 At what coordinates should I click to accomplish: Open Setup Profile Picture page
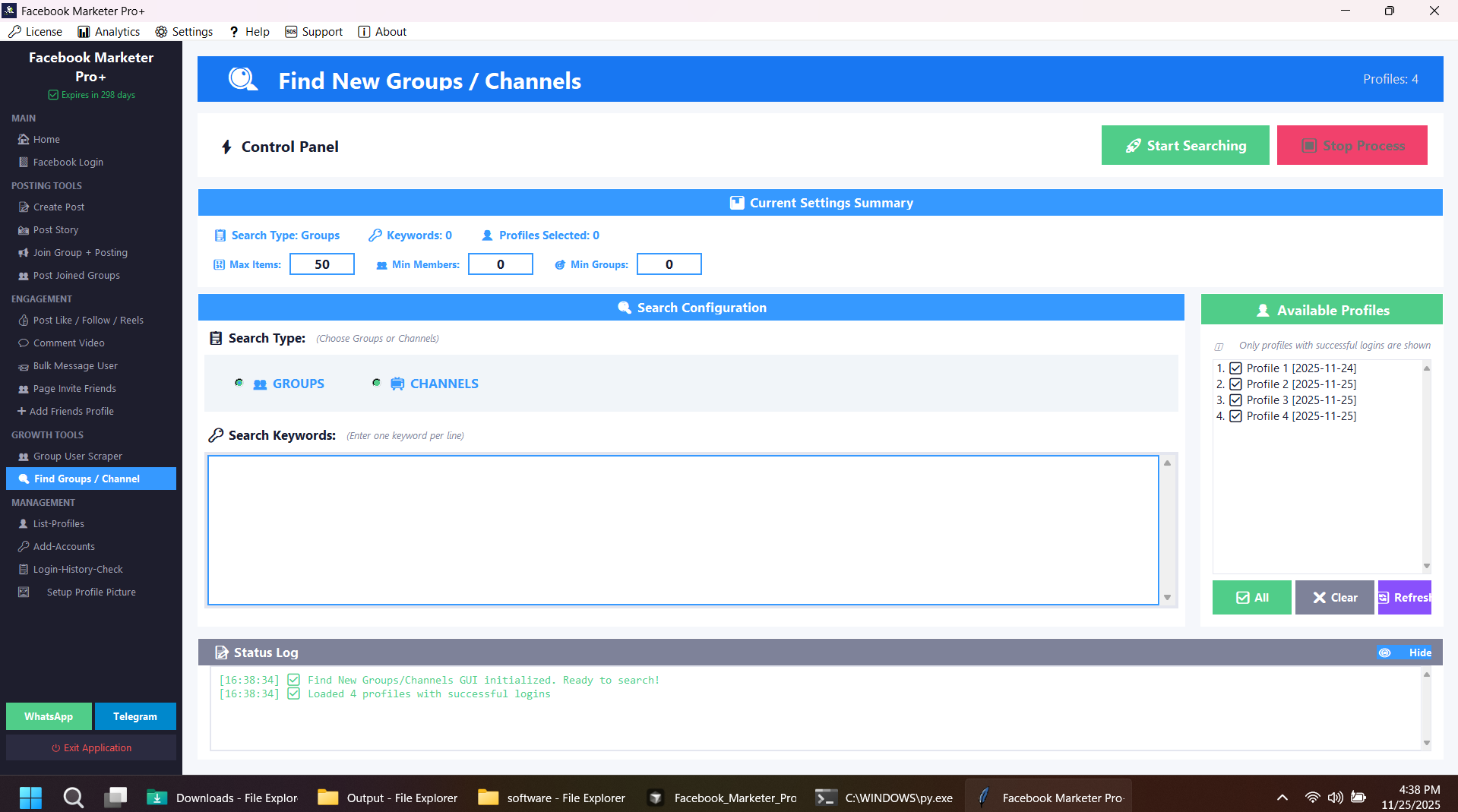click(x=91, y=592)
